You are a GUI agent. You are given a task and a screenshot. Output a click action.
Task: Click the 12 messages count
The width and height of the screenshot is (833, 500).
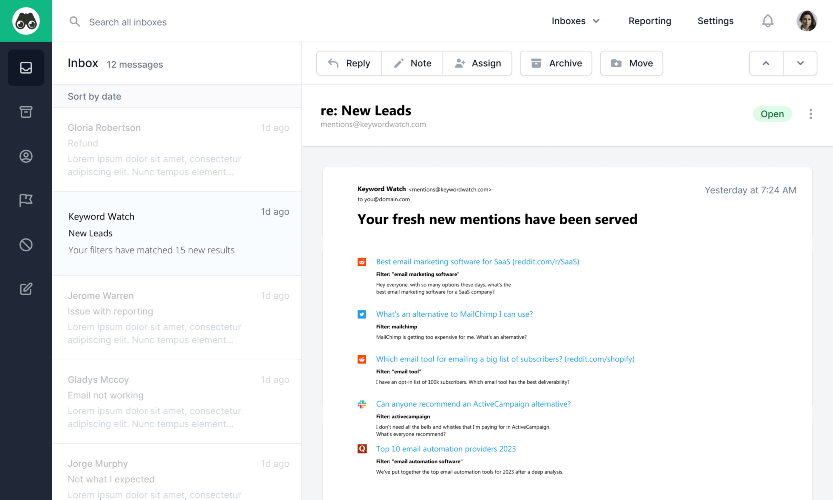click(135, 65)
